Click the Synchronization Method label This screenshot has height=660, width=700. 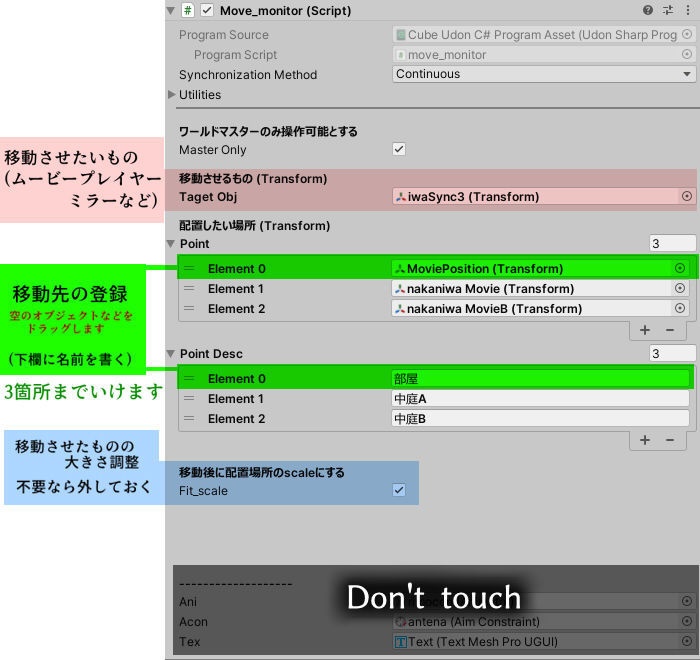click(248, 75)
